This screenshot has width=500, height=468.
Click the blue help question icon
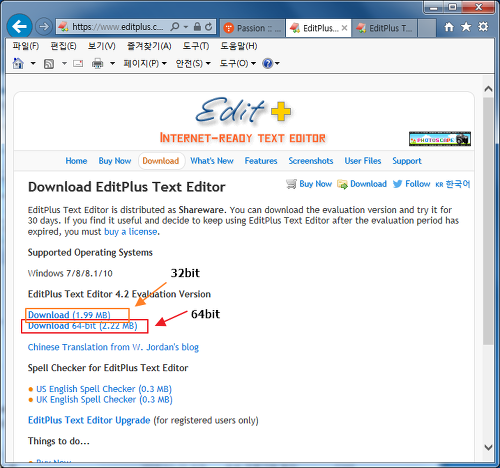pos(268,63)
